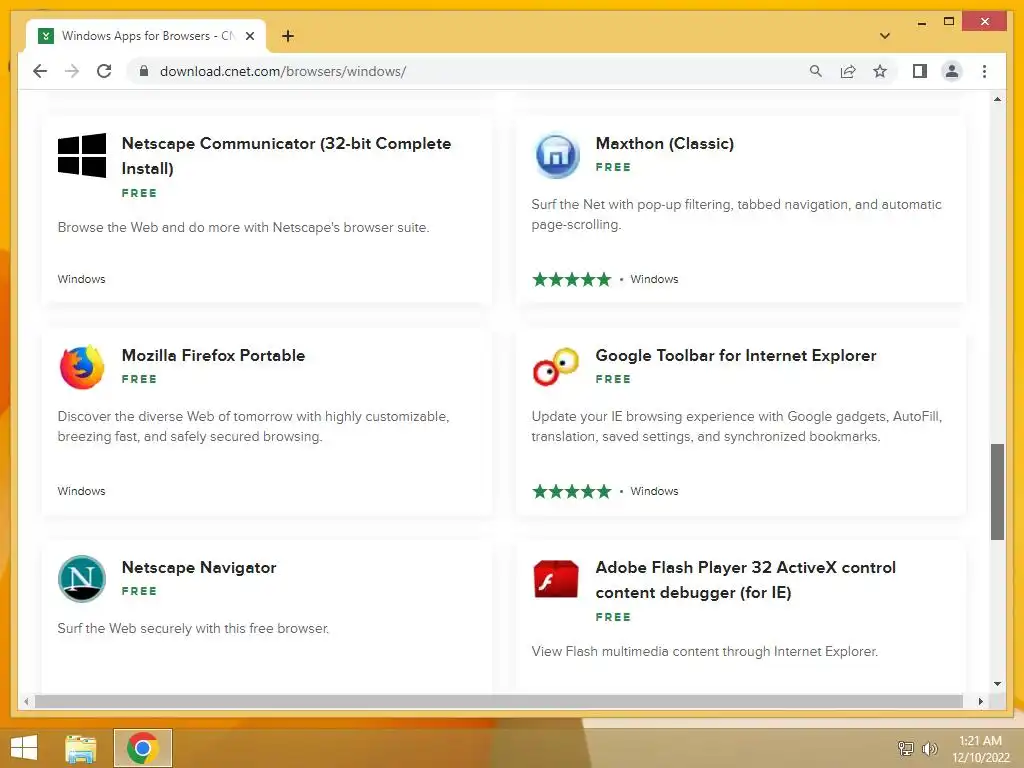Click the Maxthon (Classic) app icon
The height and width of the screenshot is (768, 1024).
pos(556,156)
